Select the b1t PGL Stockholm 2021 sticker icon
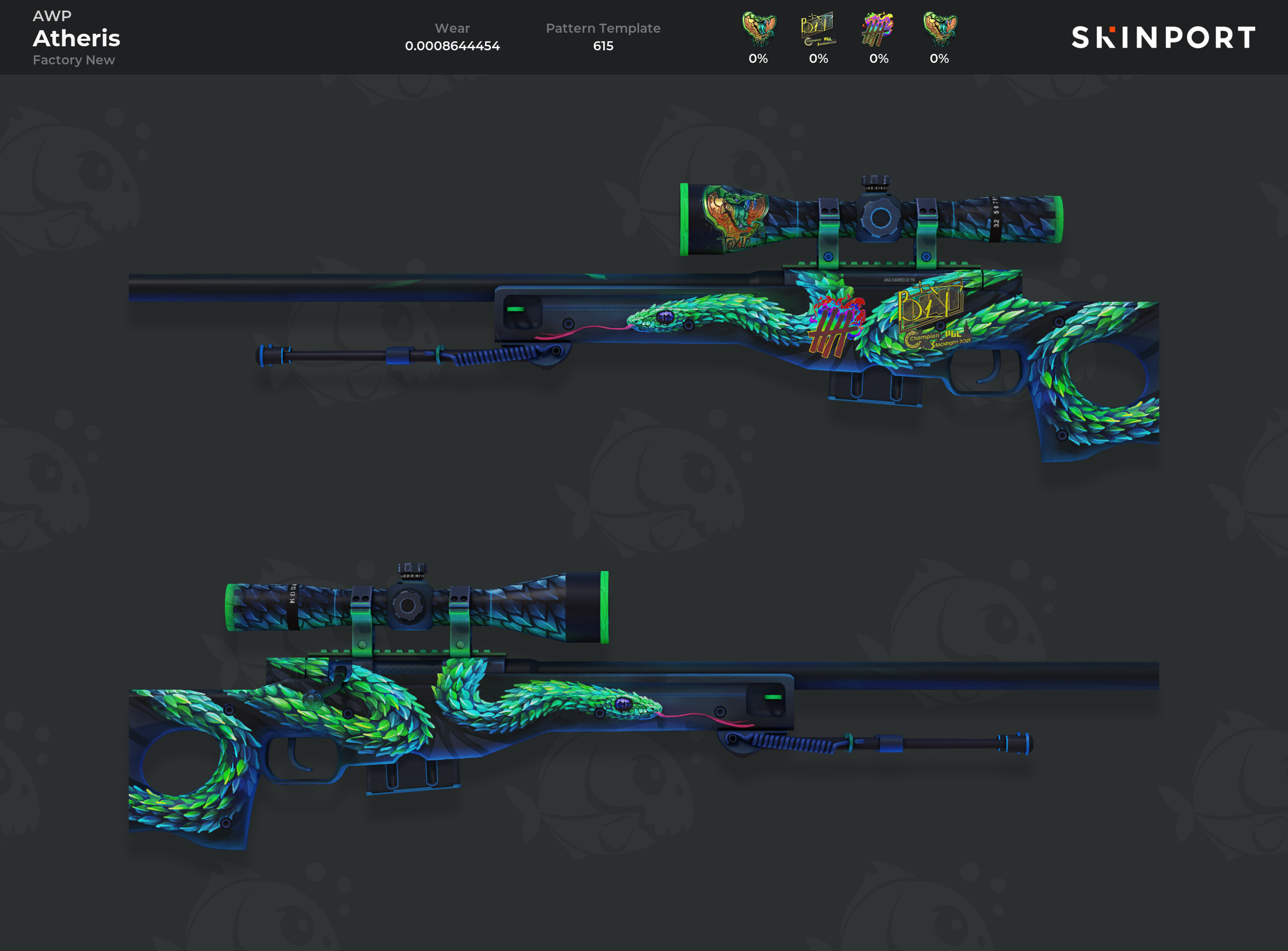The image size is (1288, 951). (x=819, y=28)
